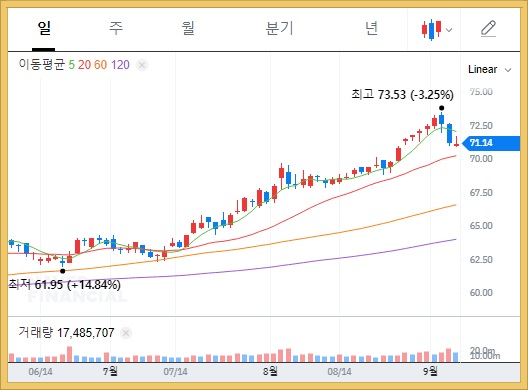Screen dimensions: 528x390
Task: Click the 최저 61.95 low marker label
Action: click(65, 285)
